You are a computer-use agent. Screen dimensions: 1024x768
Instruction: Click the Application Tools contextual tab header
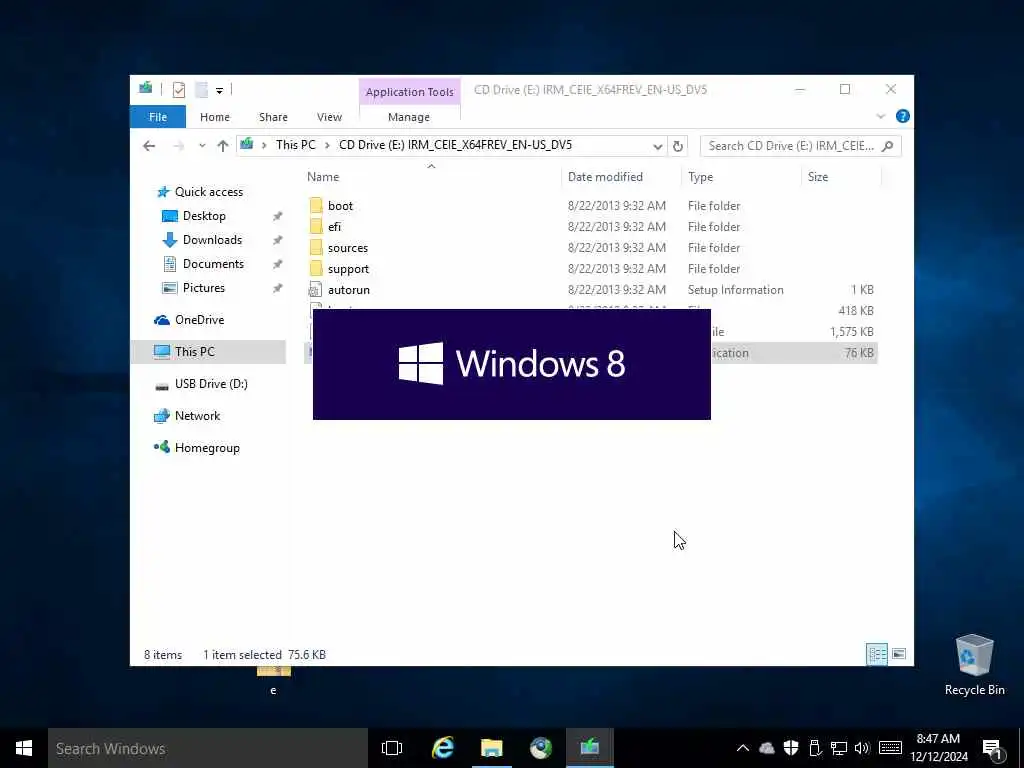pyautogui.click(x=409, y=92)
